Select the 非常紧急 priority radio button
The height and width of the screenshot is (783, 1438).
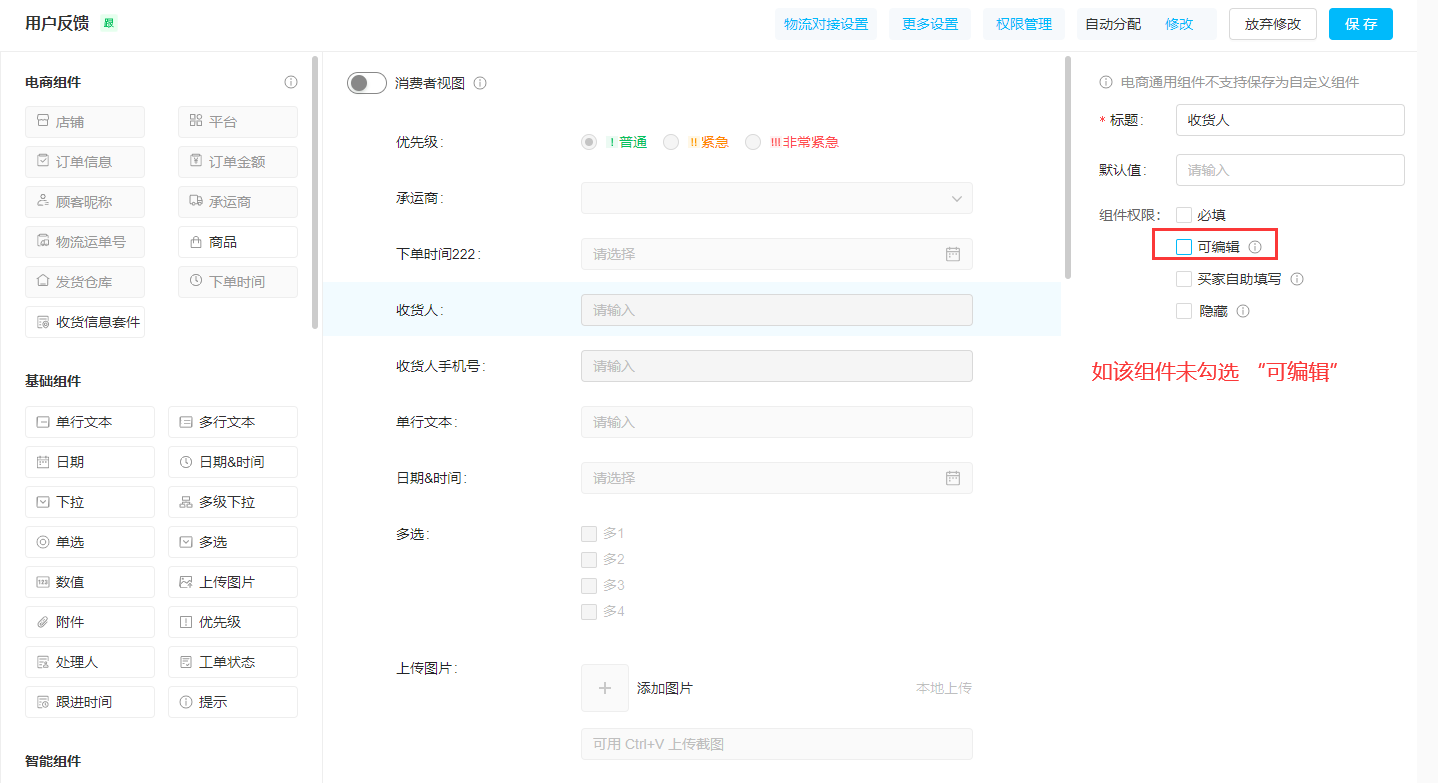[x=753, y=142]
